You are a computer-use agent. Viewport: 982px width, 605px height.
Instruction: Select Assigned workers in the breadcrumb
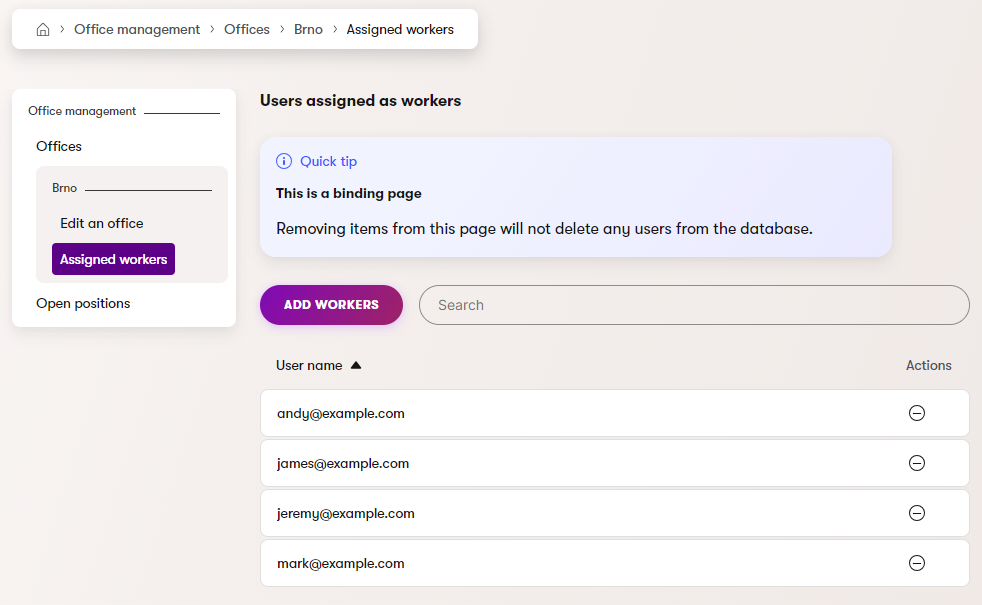point(400,30)
